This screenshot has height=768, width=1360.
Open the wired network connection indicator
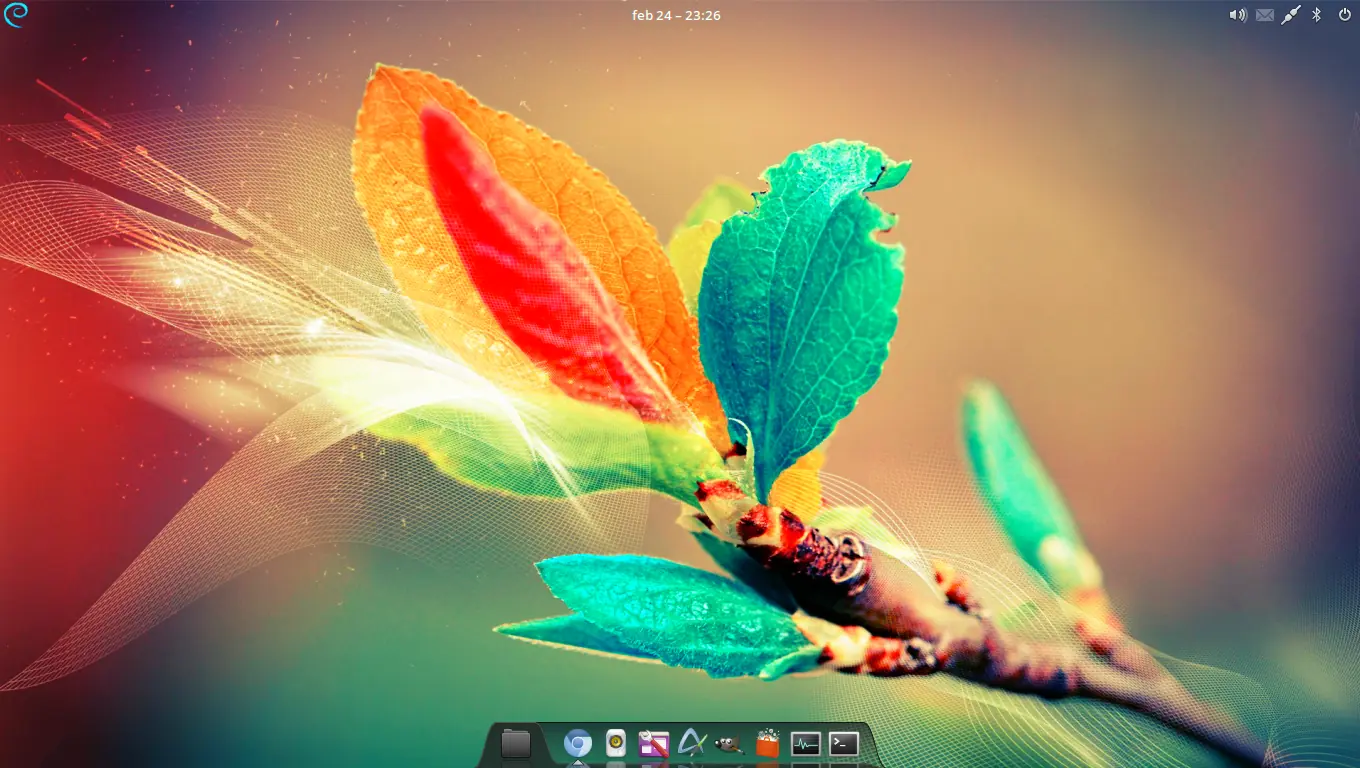point(1291,15)
